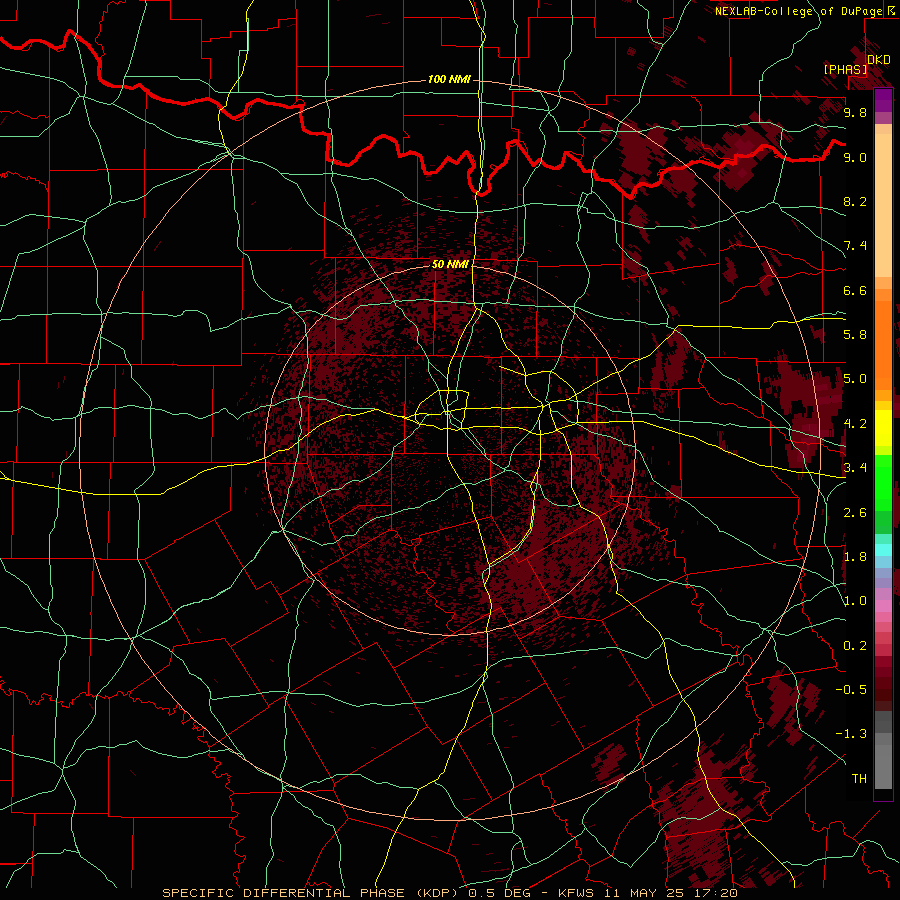Click the -1.3 value on the color scale

click(851, 734)
